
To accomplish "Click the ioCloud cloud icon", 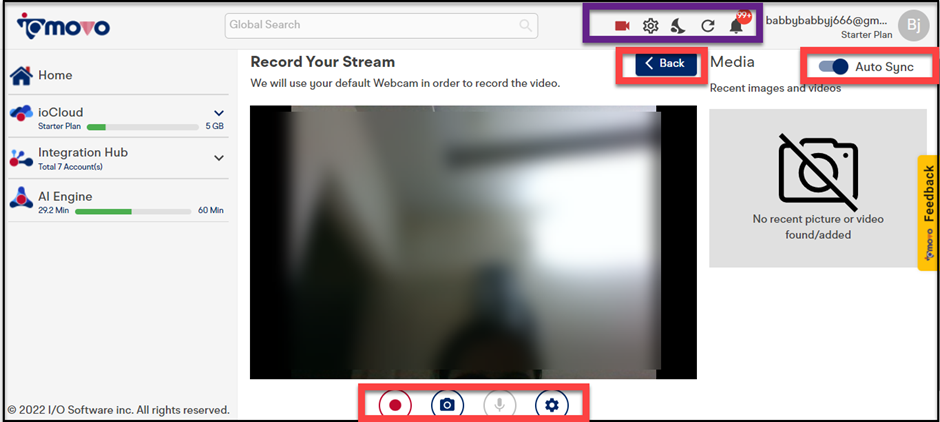I will (21, 113).
